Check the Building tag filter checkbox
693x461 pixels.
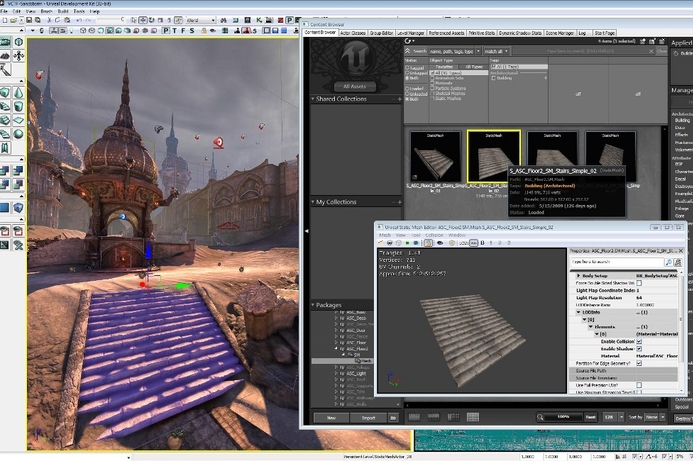point(494,78)
